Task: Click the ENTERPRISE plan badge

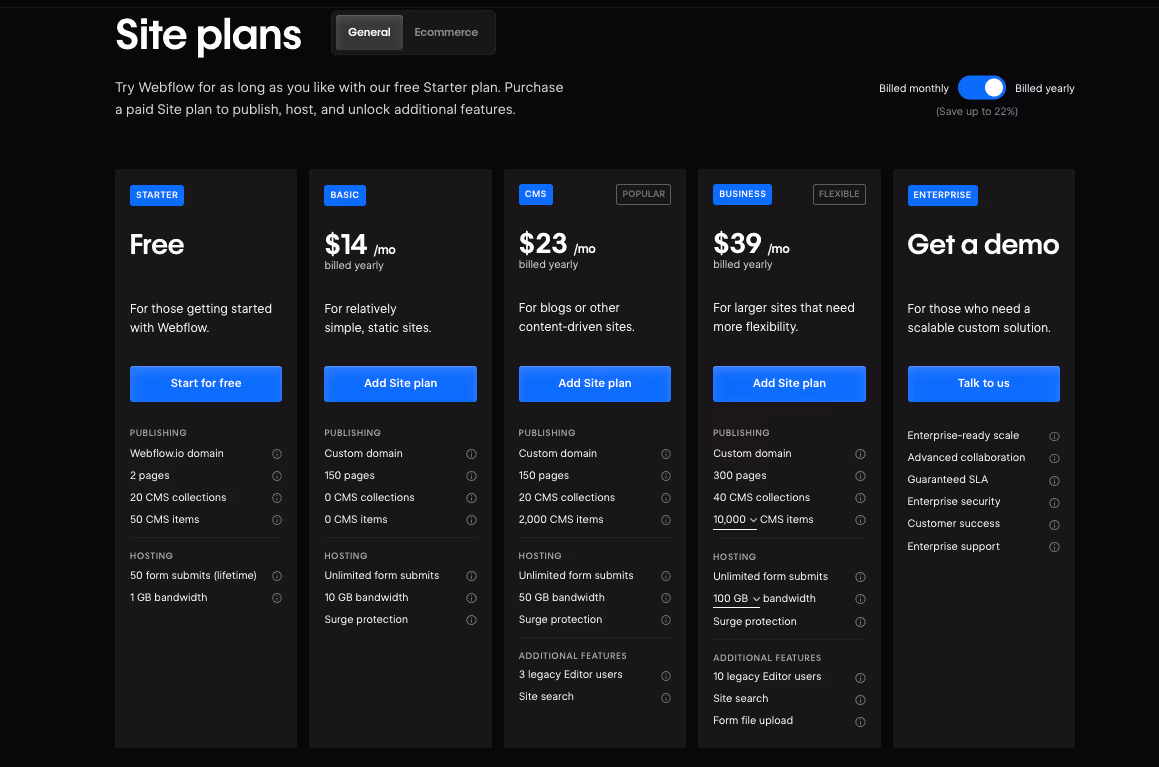Action: coord(942,195)
